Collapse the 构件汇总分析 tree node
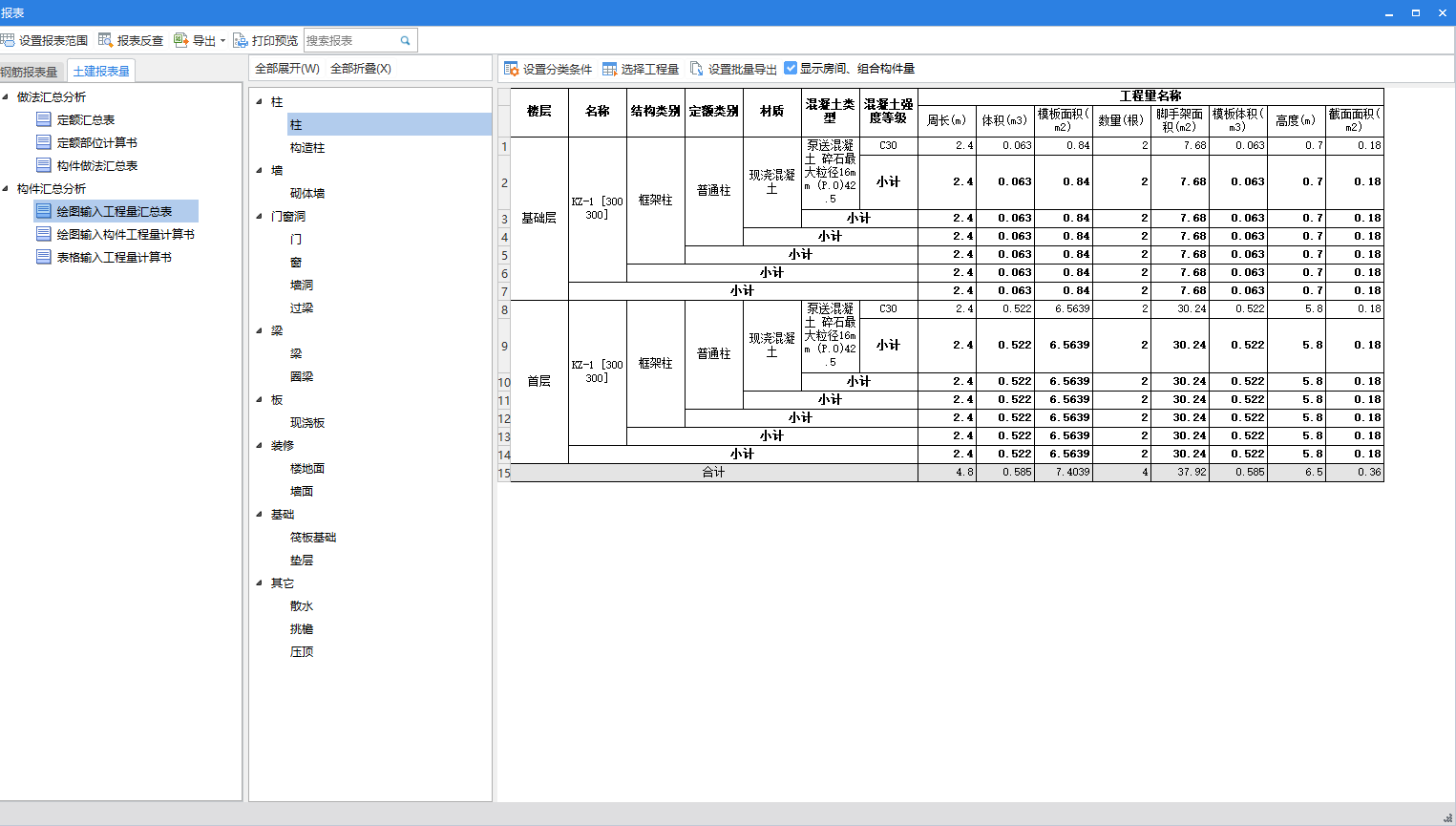Viewport: 1456px width, 826px height. click(6, 188)
